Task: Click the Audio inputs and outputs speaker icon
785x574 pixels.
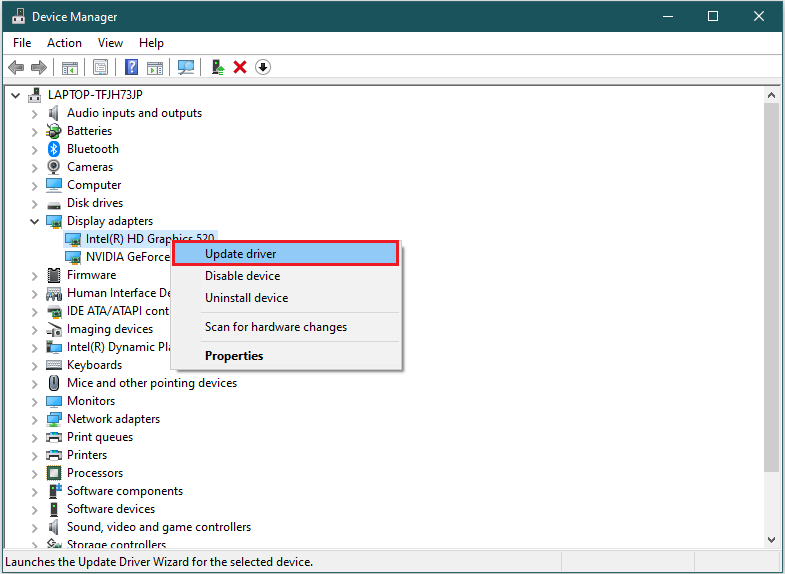Action: point(54,113)
